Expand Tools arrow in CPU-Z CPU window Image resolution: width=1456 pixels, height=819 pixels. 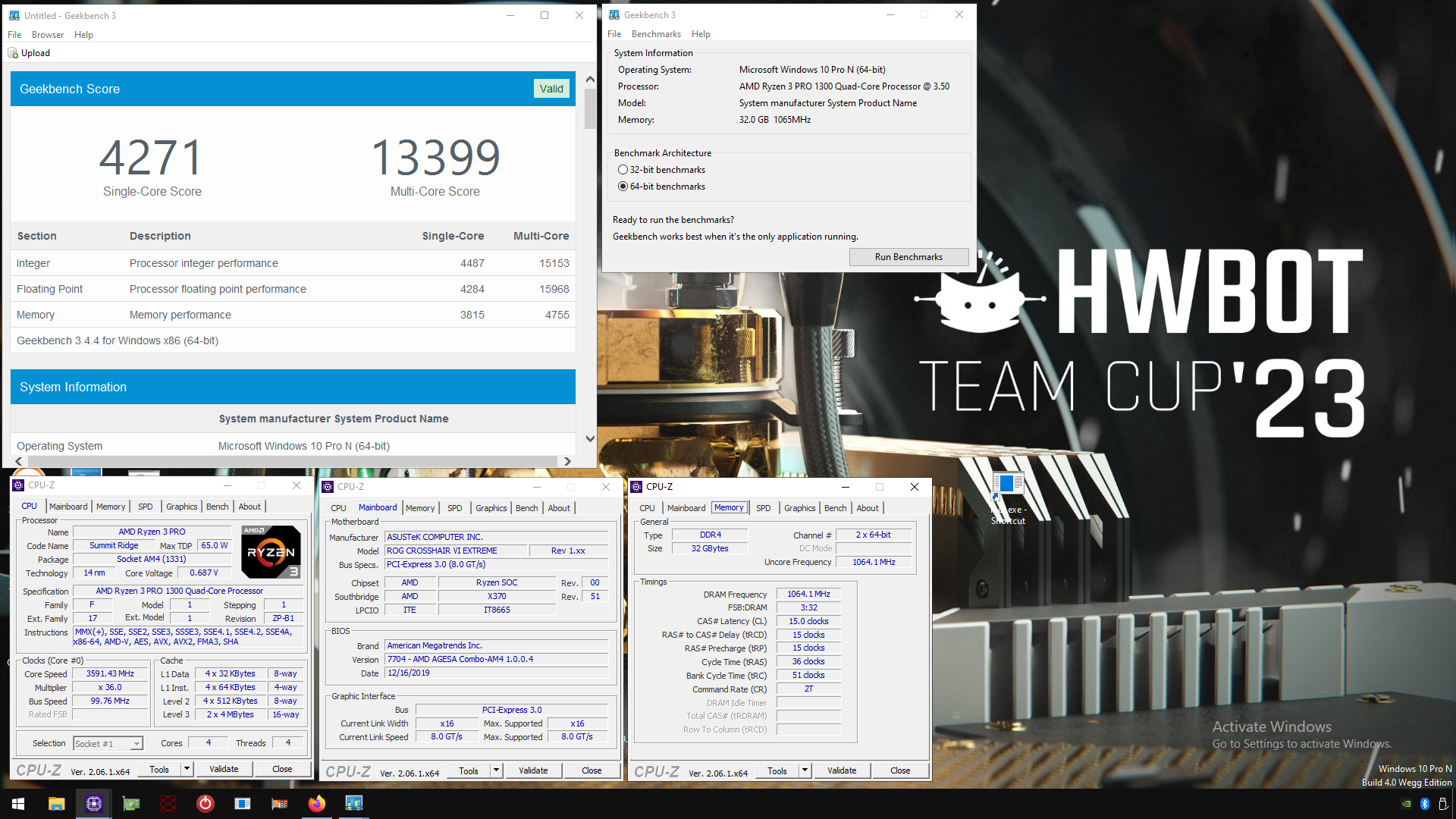click(187, 769)
